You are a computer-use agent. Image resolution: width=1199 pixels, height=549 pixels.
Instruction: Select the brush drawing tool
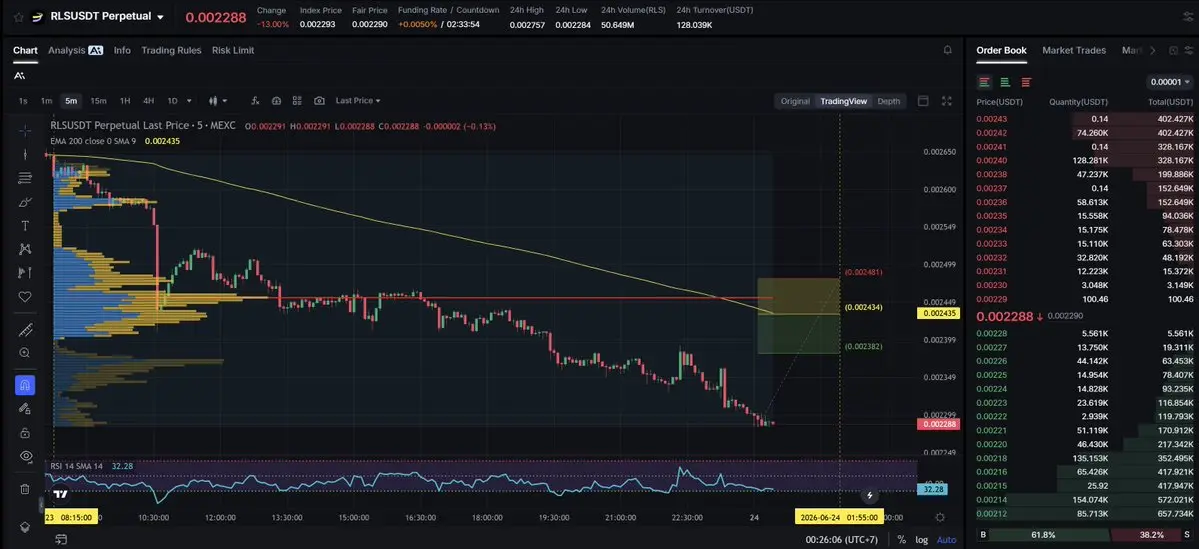point(25,202)
